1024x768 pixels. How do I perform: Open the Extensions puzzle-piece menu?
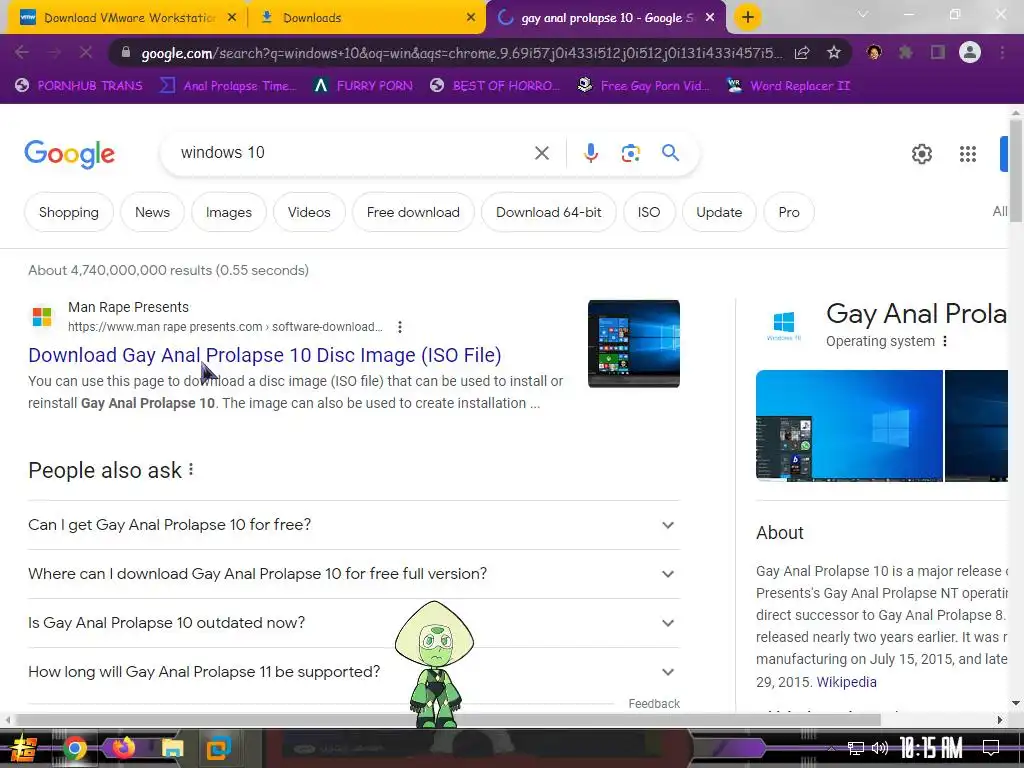coord(906,52)
